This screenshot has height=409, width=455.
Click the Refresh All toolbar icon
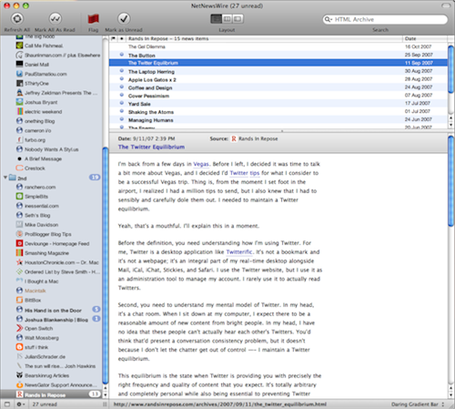point(17,19)
